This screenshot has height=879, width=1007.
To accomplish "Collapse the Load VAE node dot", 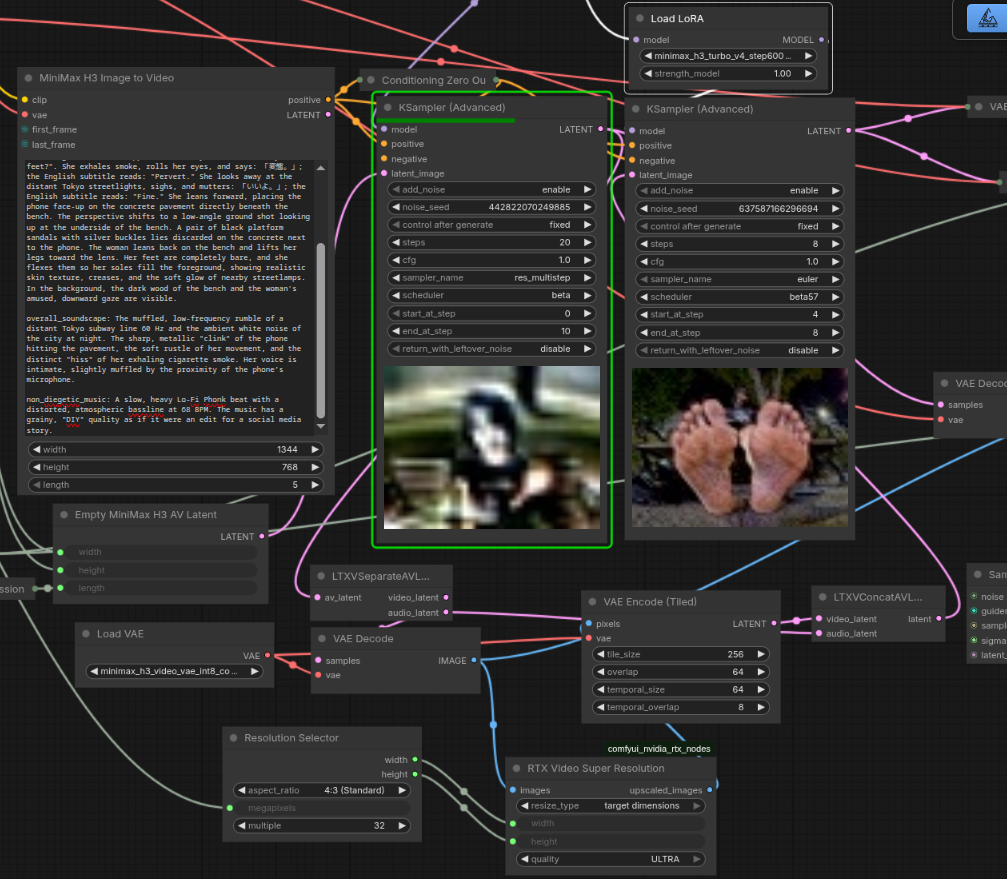I will point(86,634).
